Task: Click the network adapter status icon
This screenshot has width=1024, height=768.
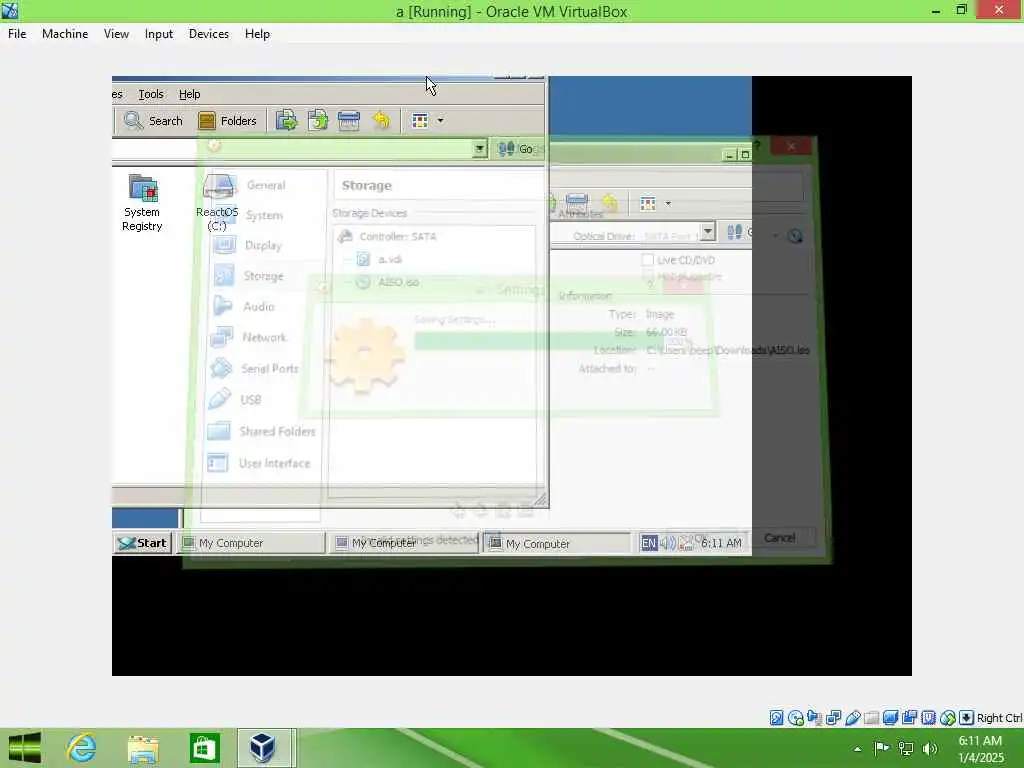Action: click(x=833, y=718)
